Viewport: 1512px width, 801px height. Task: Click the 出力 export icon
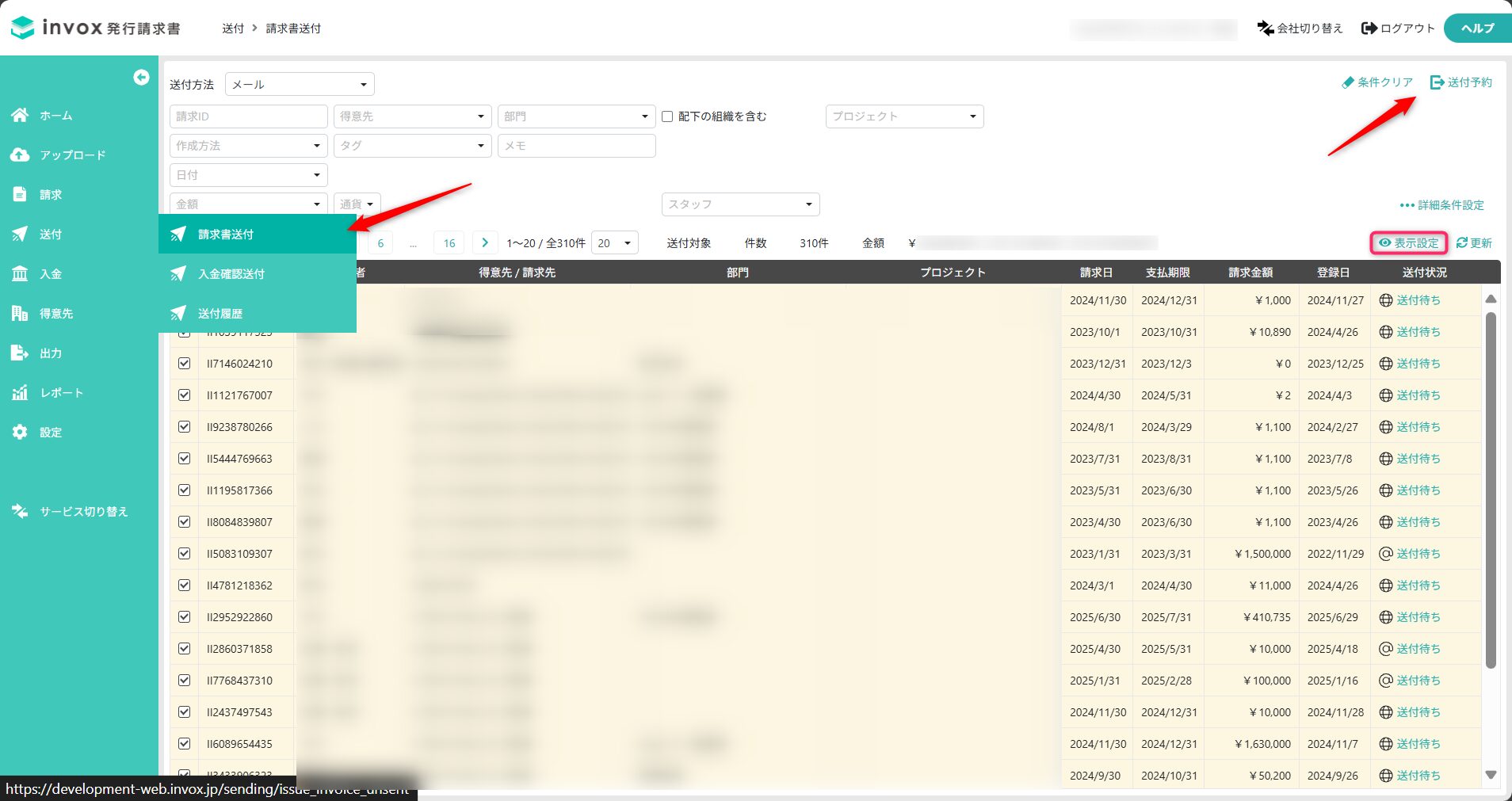20,353
